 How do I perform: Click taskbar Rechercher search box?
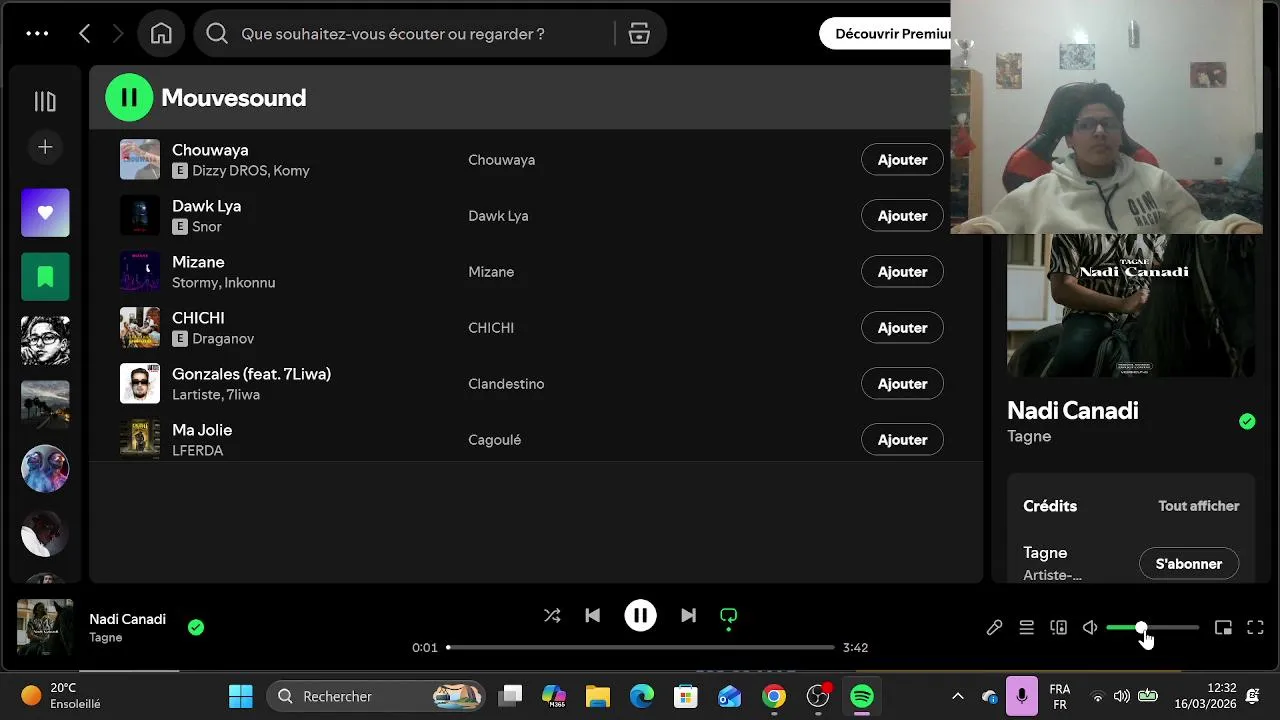(376, 696)
